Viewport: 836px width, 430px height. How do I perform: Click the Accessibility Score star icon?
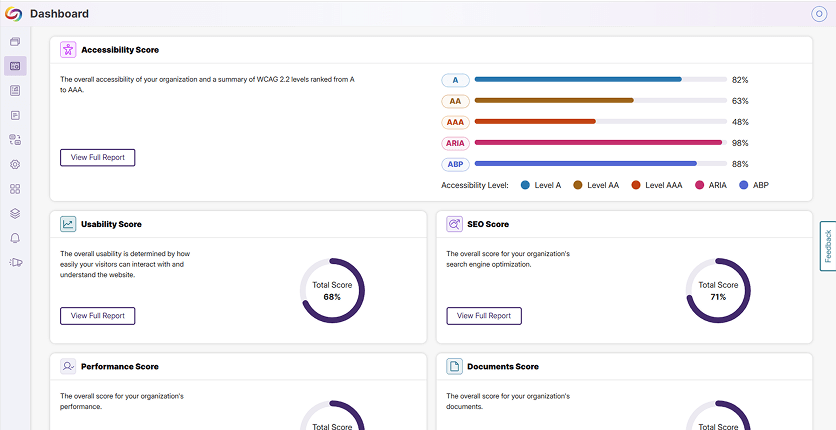tap(68, 49)
